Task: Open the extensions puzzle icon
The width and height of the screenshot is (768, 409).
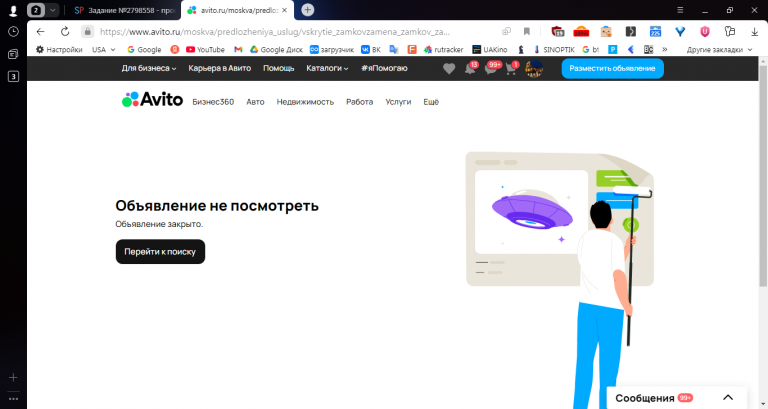Action: click(730, 31)
